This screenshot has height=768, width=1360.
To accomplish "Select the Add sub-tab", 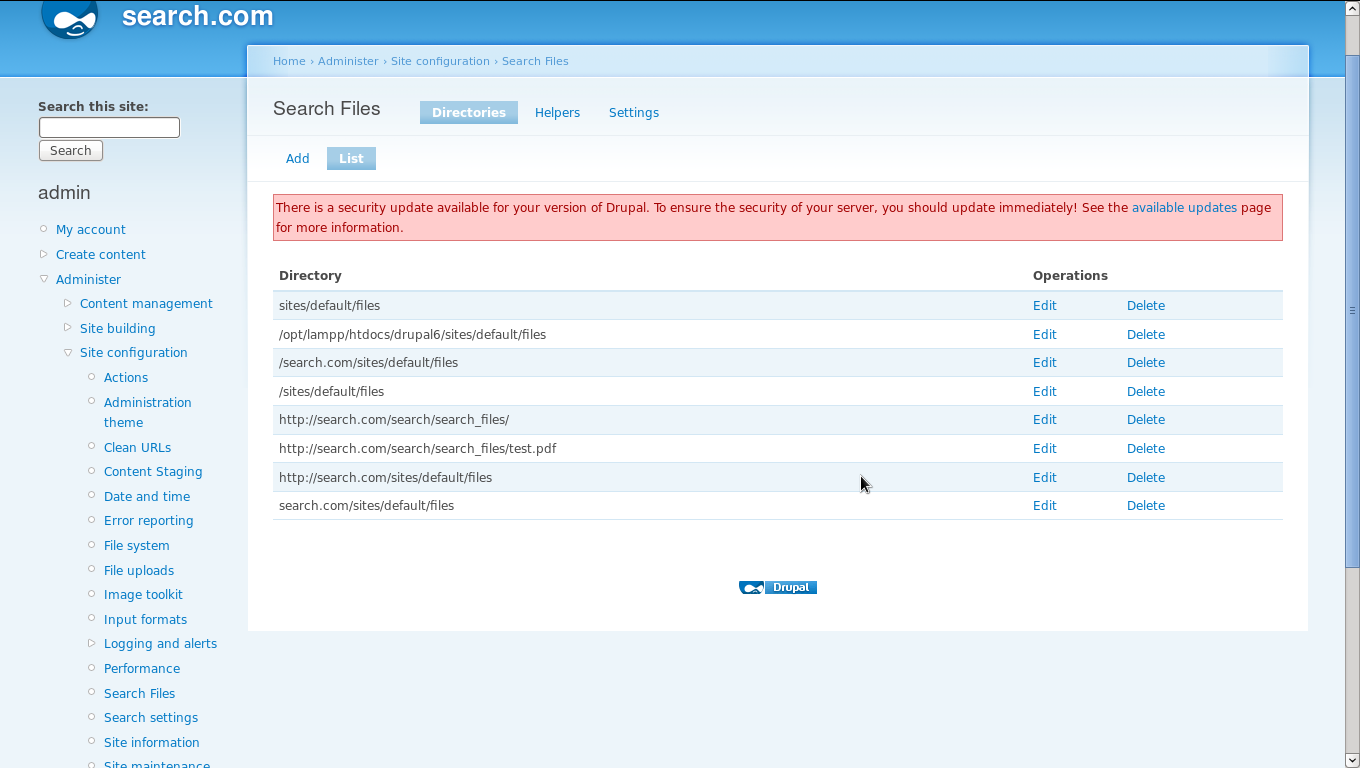I will click(297, 159).
